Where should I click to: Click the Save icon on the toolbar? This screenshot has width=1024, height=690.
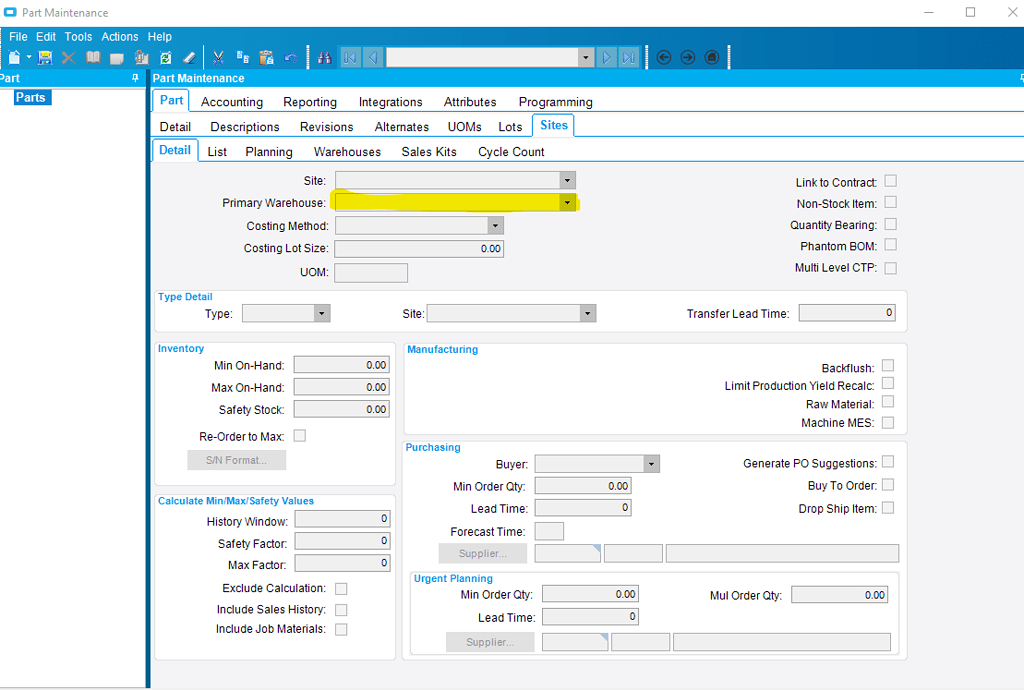pyautogui.click(x=44, y=57)
